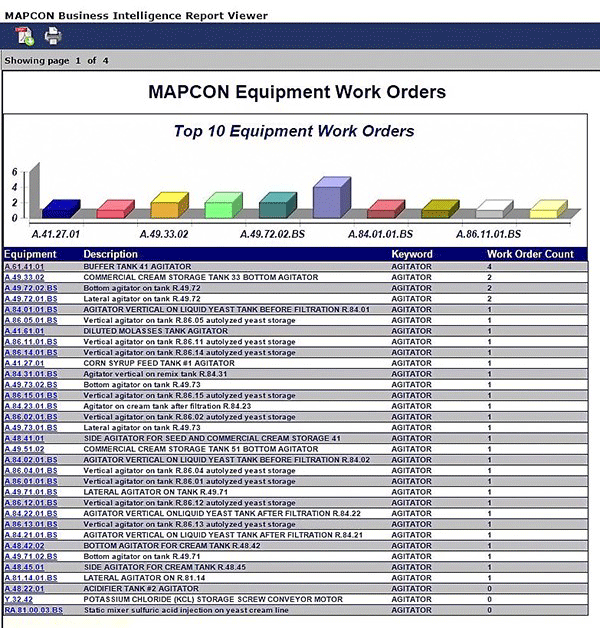600x628 pixels.
Task: Select the A.48.22.01 equipment link
Action: 25,589
